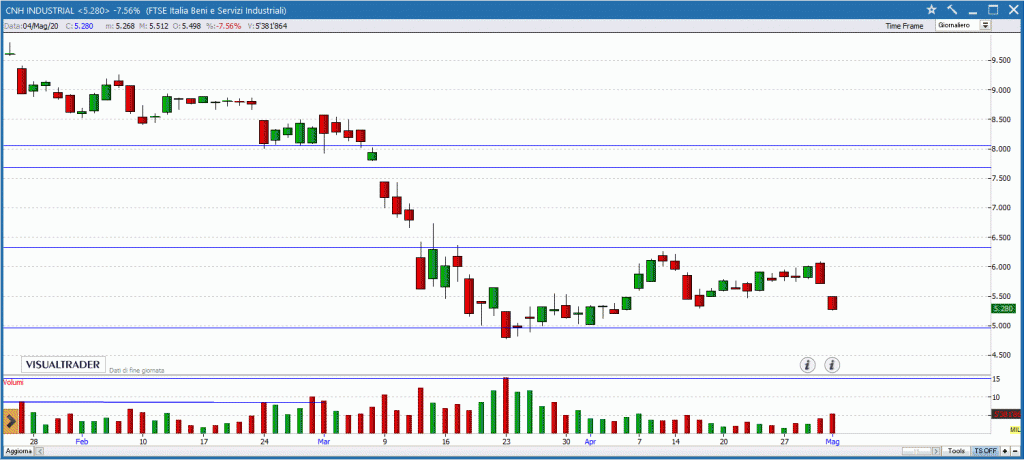The width and height of the screenshot is (1024, 460).
Task: Open the second info icon near Mag
Action: [x=832, y=365]
